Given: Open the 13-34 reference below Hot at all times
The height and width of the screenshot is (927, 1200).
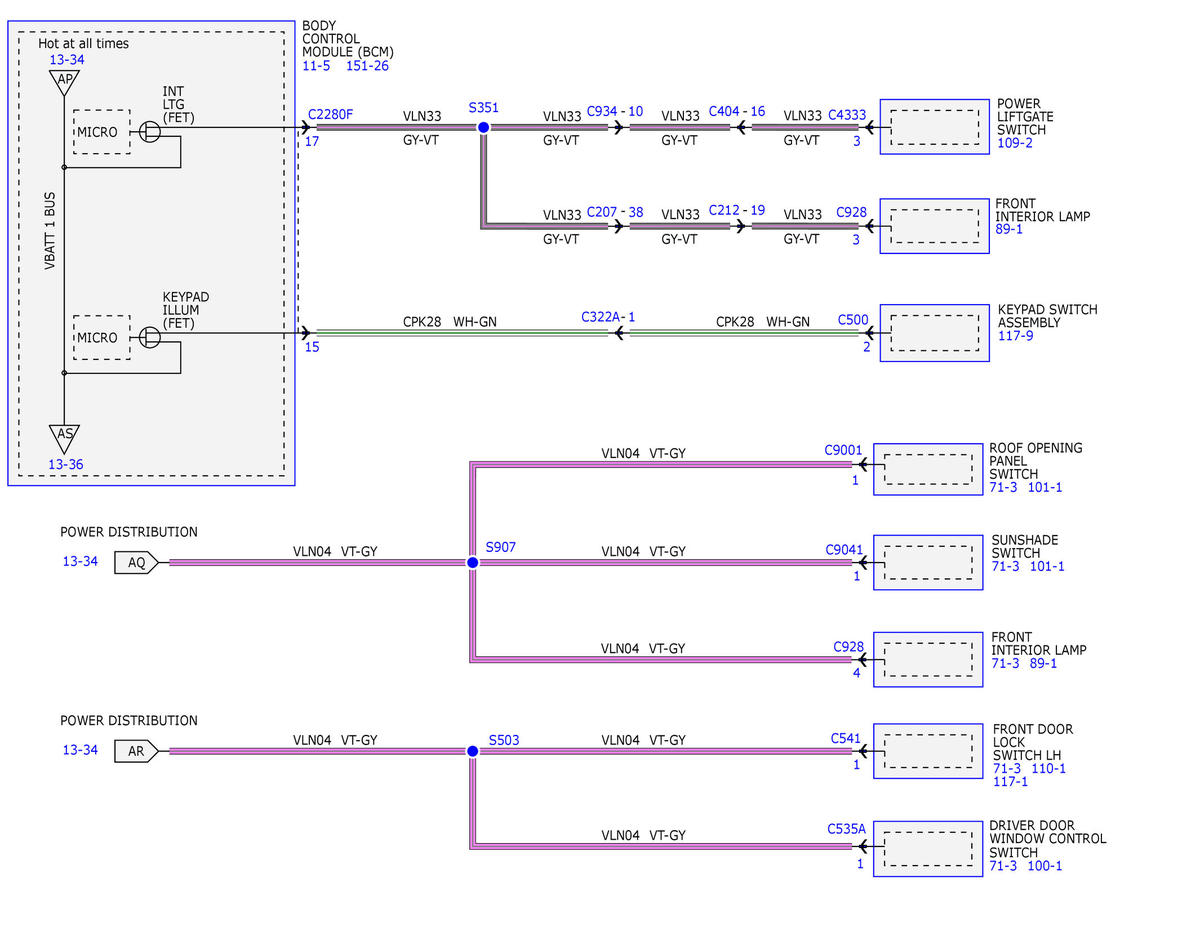Looking at the screenshot, I should (x=65, y=60).
